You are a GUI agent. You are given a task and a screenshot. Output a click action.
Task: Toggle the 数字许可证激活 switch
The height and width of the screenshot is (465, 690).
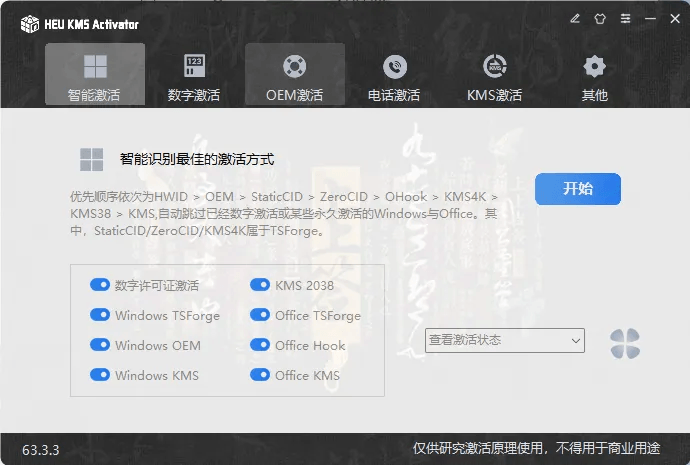[100, 285]
